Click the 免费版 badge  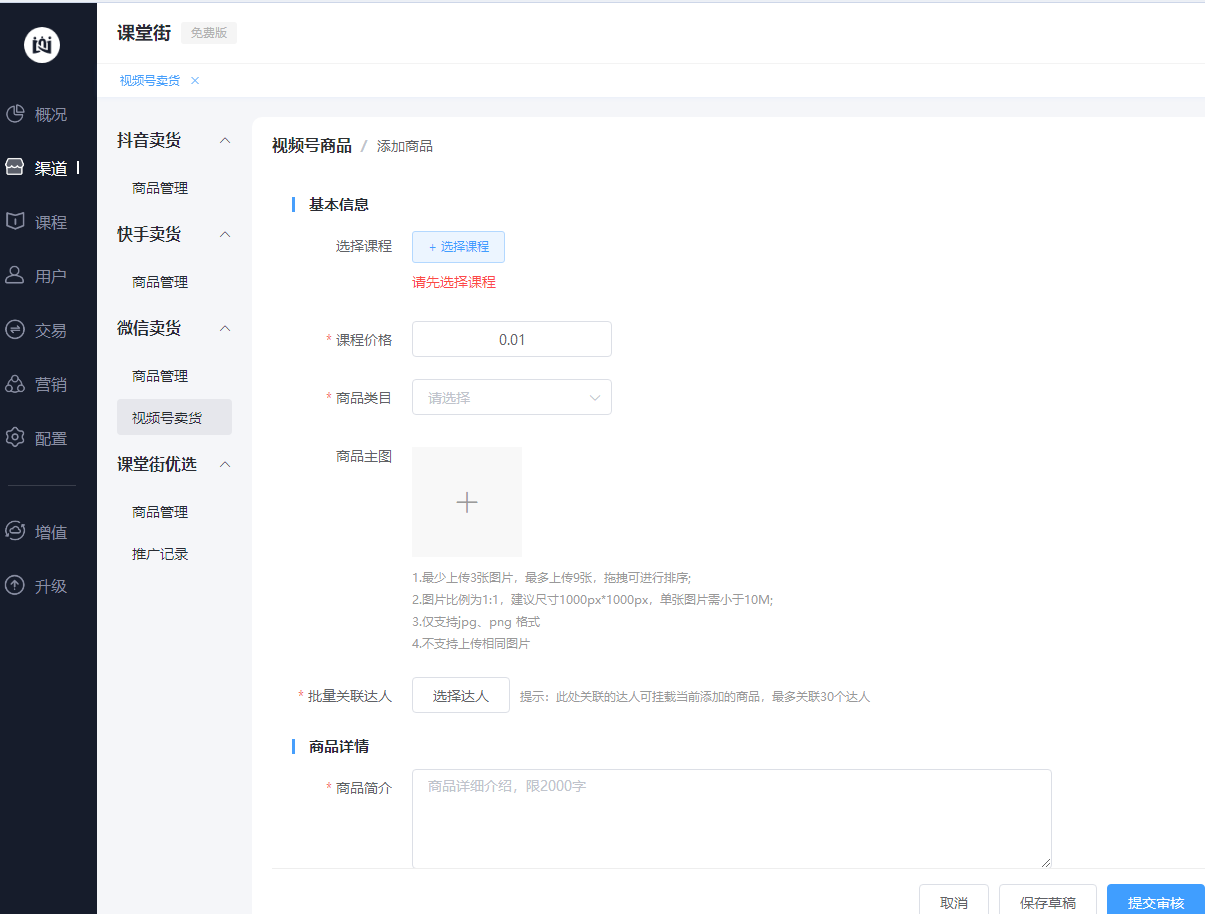point(209,33)
